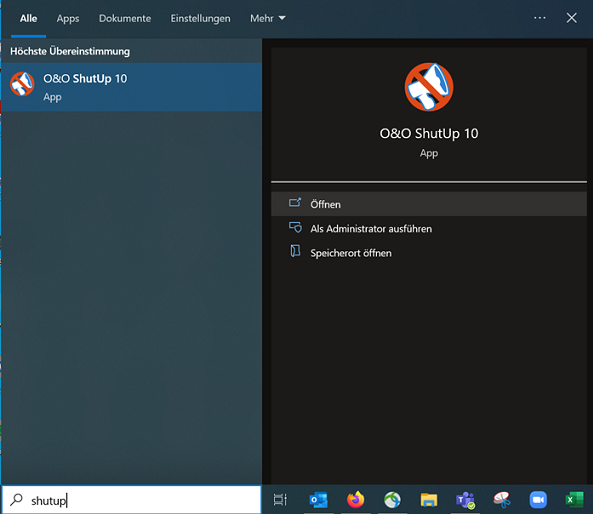Click the search box containing shutup
The image size is (593, 514).
(x=131, y=500)
